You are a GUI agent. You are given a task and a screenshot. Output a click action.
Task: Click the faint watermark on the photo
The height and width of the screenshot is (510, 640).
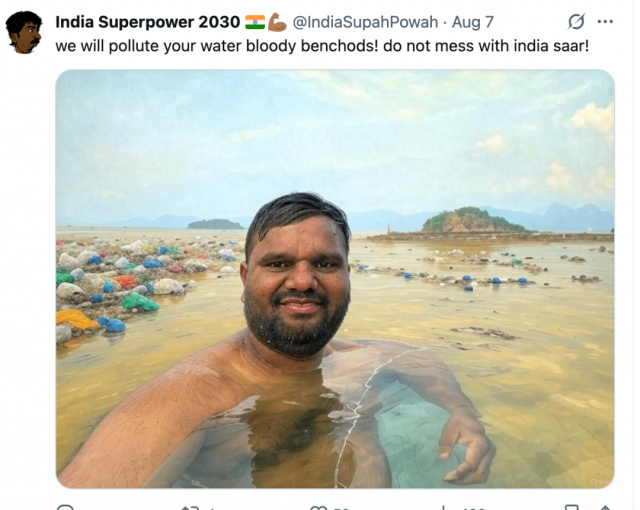[600, 482]
